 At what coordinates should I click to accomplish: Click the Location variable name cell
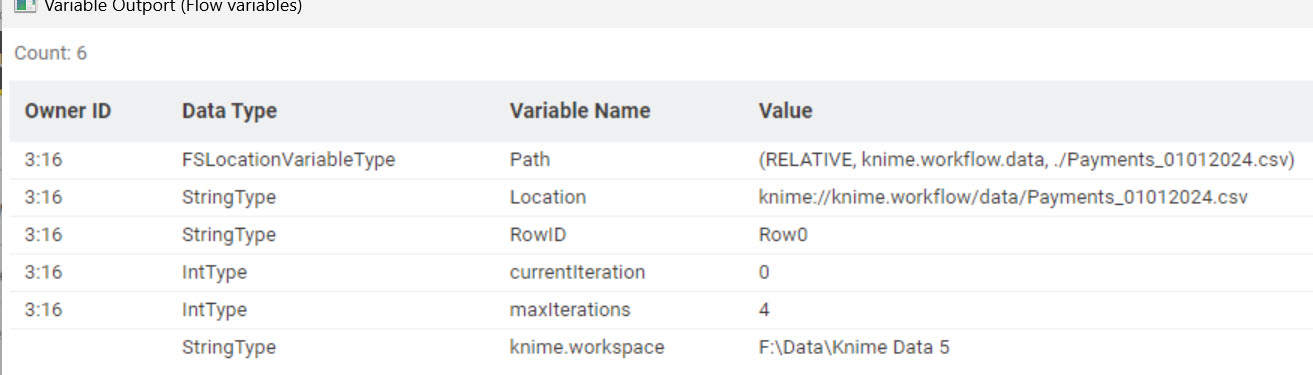pos(548,197)
